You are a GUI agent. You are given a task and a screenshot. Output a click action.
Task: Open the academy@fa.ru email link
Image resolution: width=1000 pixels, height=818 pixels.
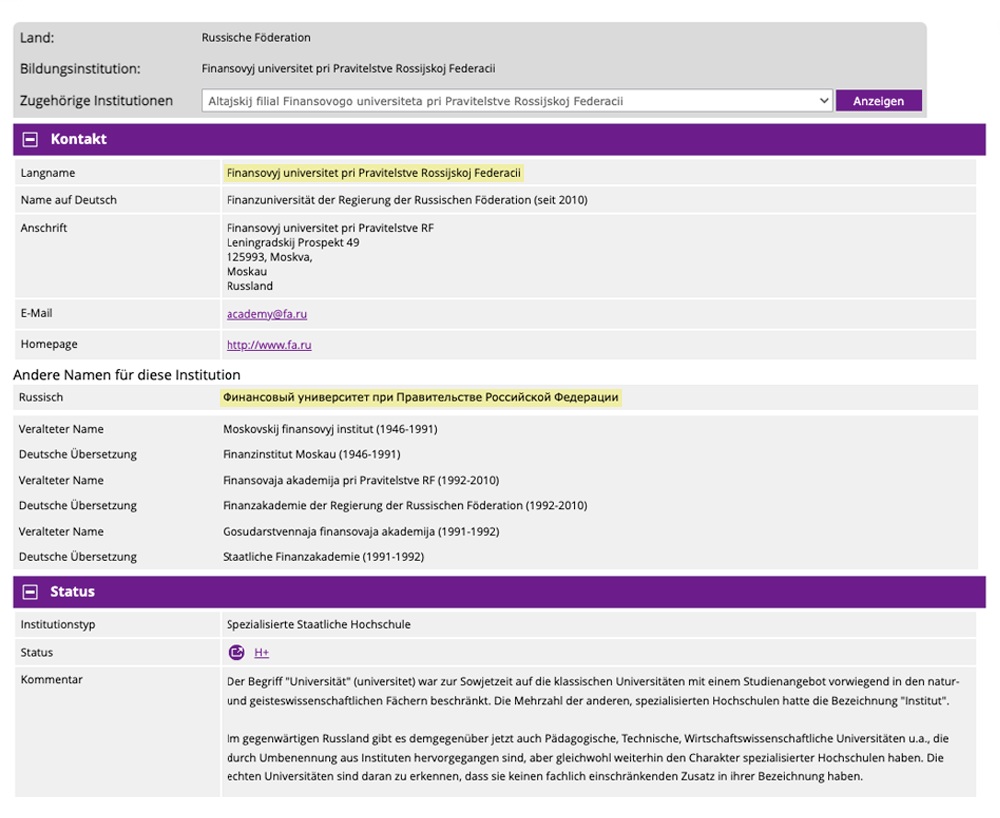click(267, 314)
